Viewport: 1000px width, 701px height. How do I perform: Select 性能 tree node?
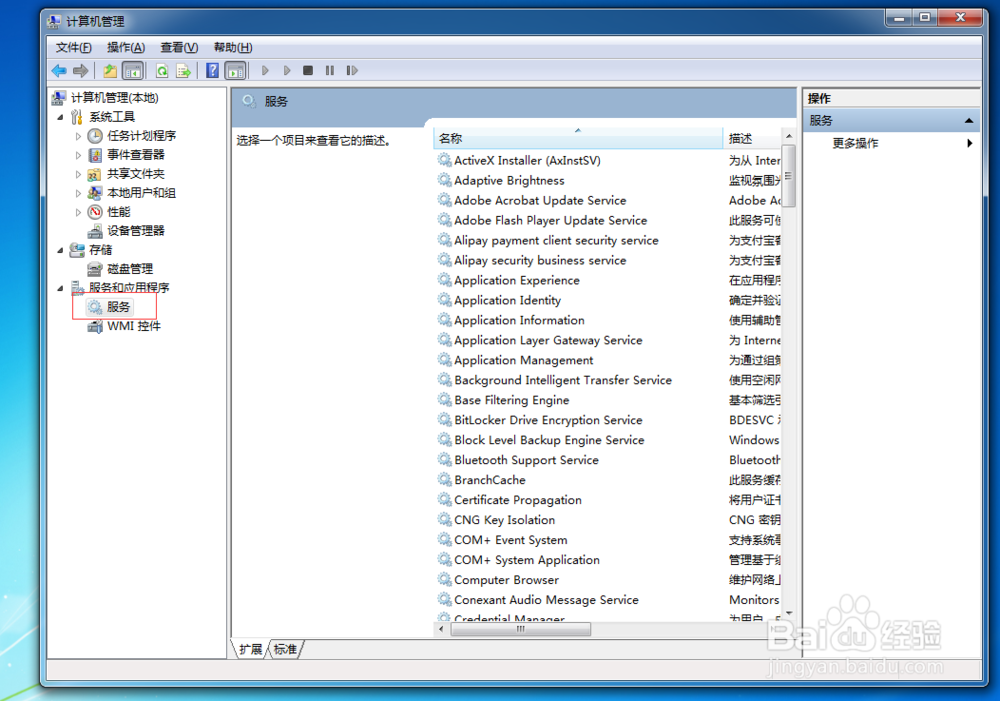coord(119,212)
